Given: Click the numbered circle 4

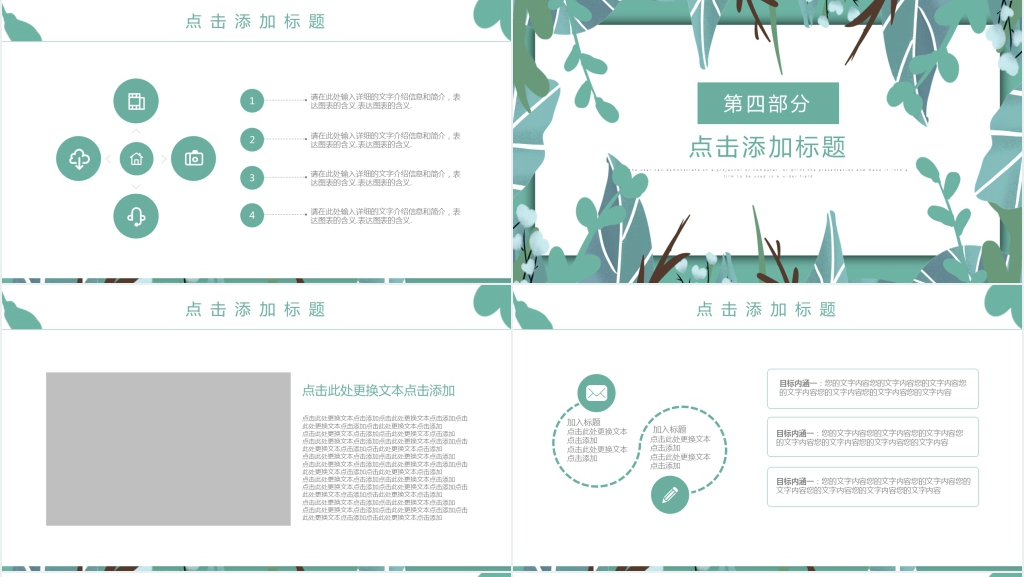Looking at the screenshot, I should click(x=252, y=214).
